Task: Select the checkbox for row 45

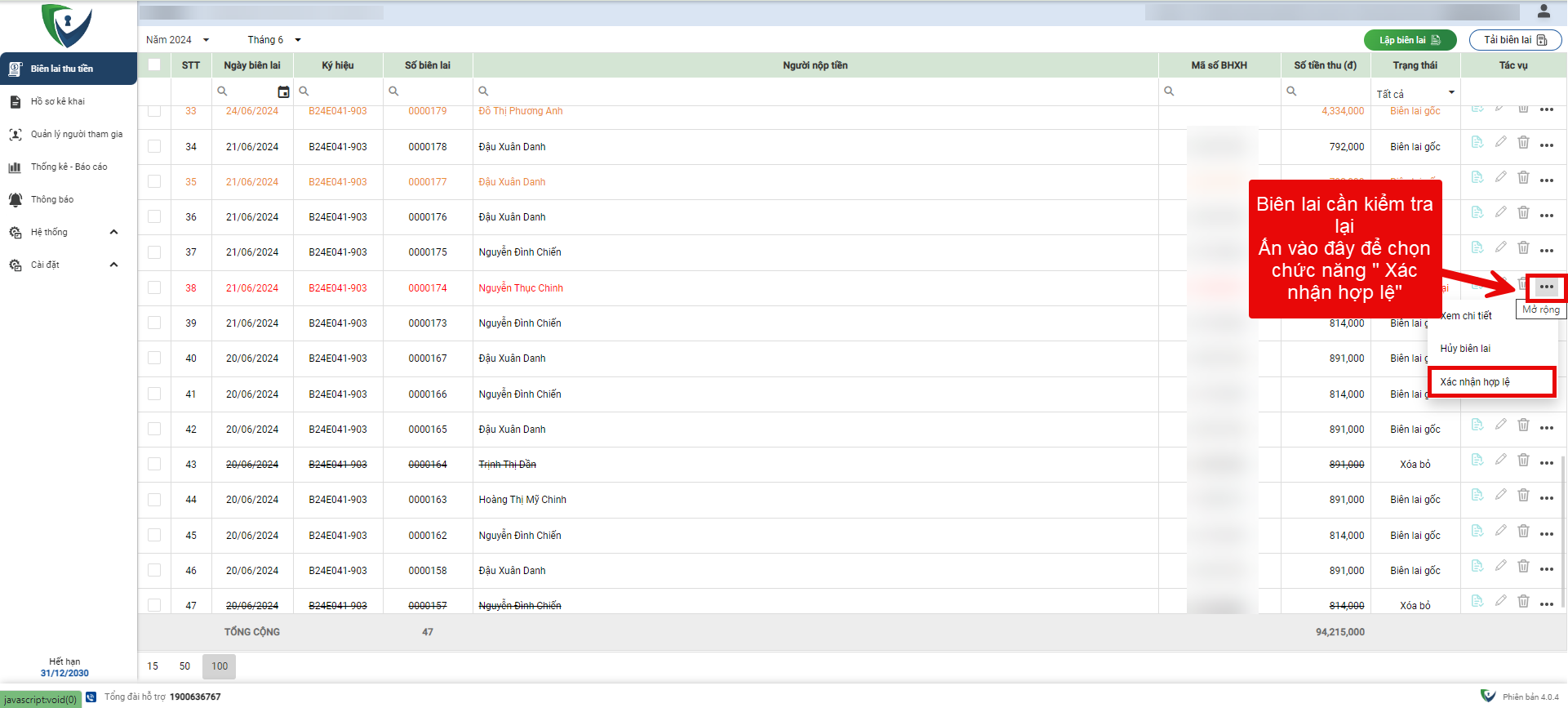Action: pos(154,535)
